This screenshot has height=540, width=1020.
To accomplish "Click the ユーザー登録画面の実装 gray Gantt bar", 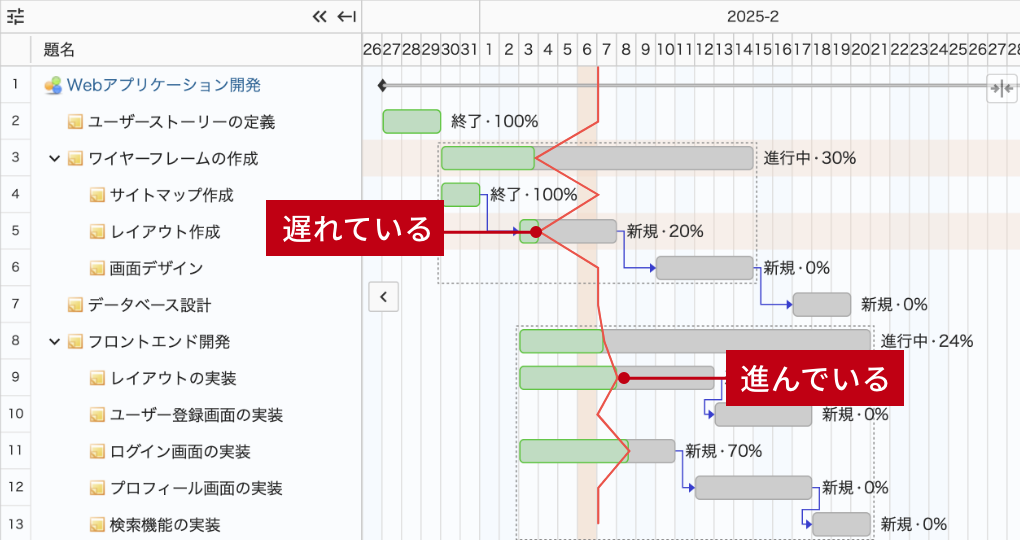I will [x=763, y=416].
